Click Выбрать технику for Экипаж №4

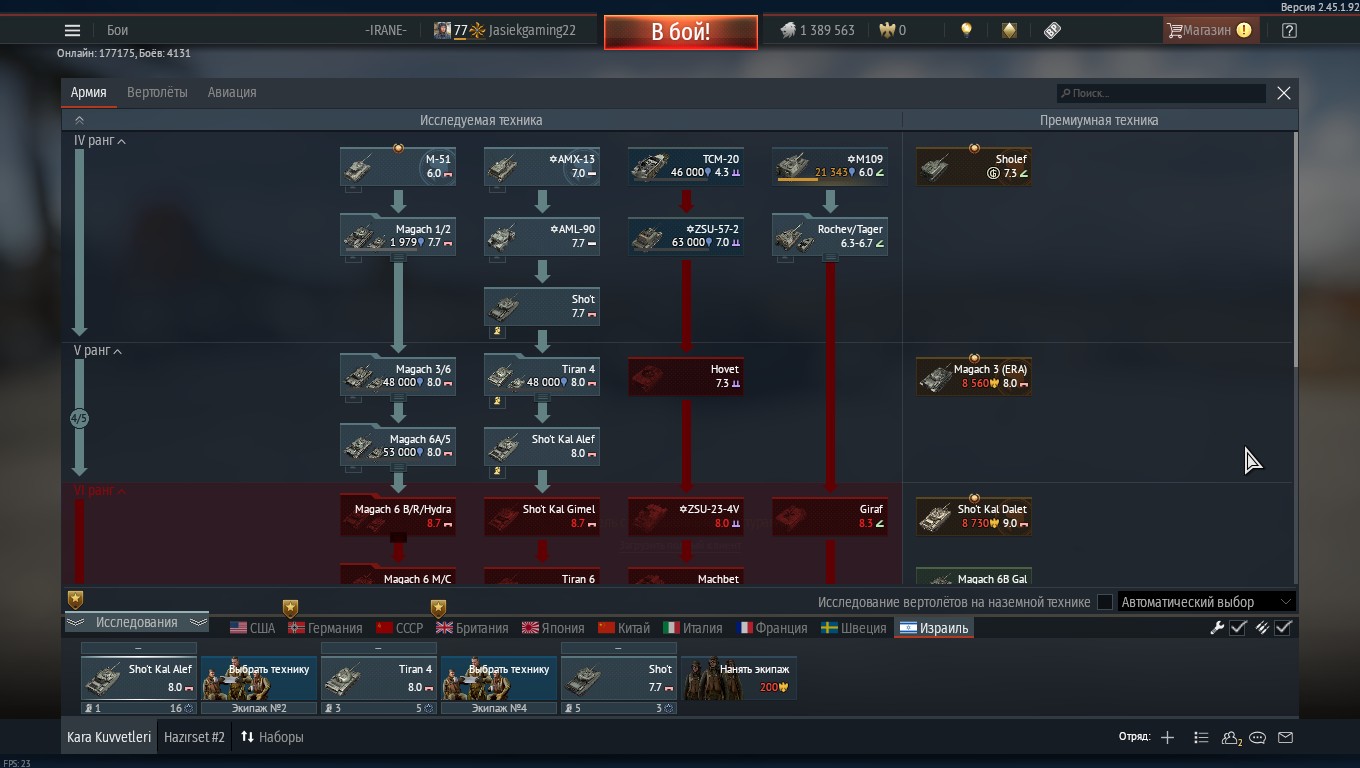[x=499, y=678]
